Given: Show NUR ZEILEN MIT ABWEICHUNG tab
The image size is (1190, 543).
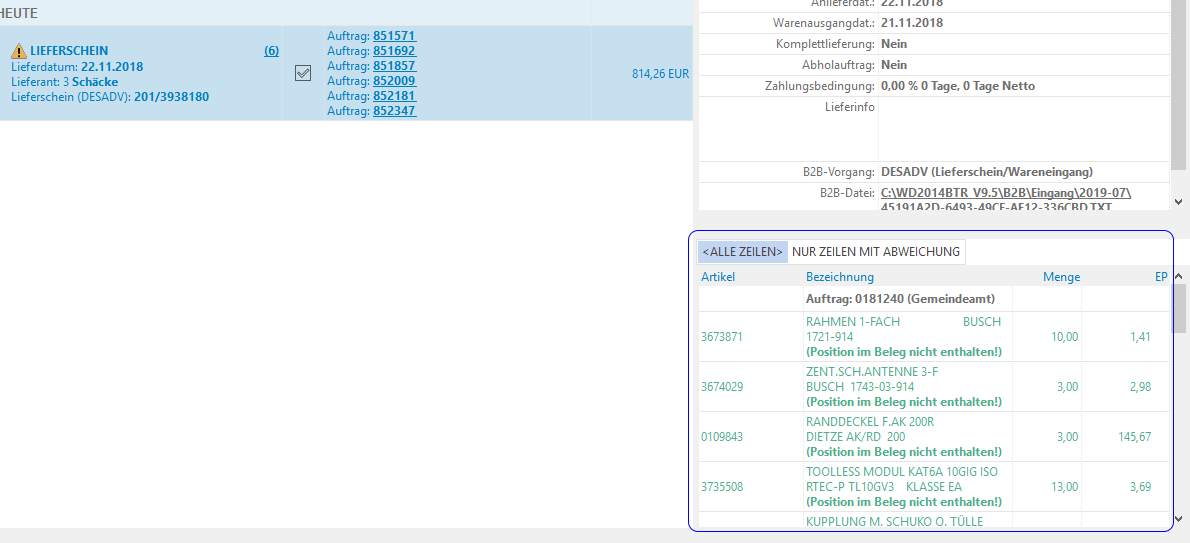Looking at the screenshot, I should pos(875,252).
